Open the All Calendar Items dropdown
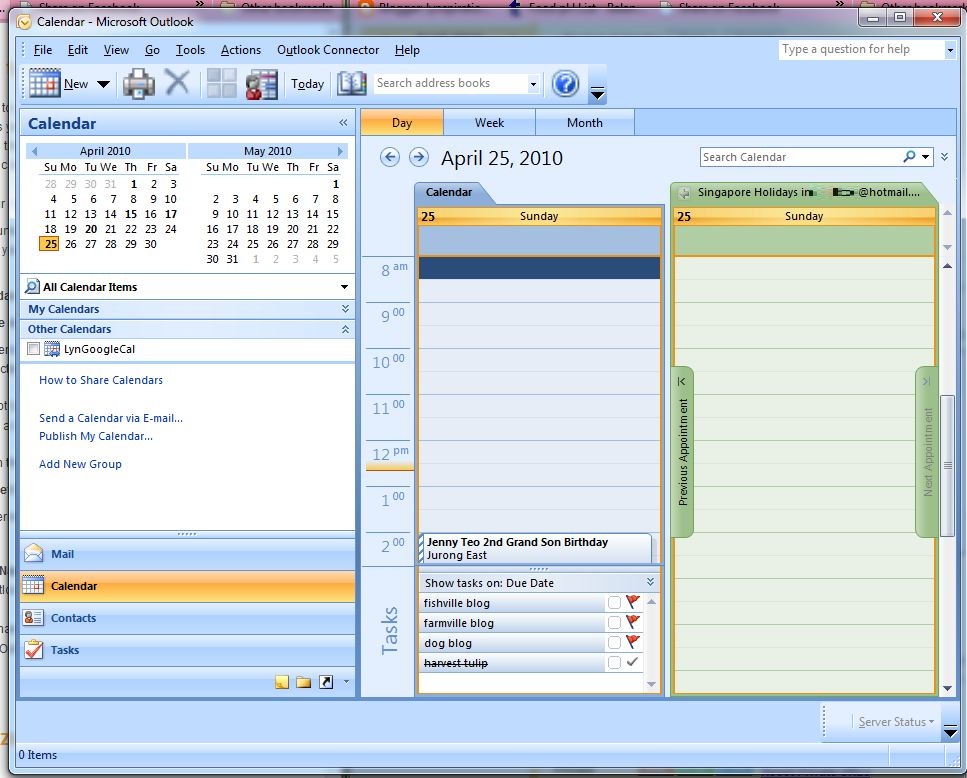 tap(344, 287)
